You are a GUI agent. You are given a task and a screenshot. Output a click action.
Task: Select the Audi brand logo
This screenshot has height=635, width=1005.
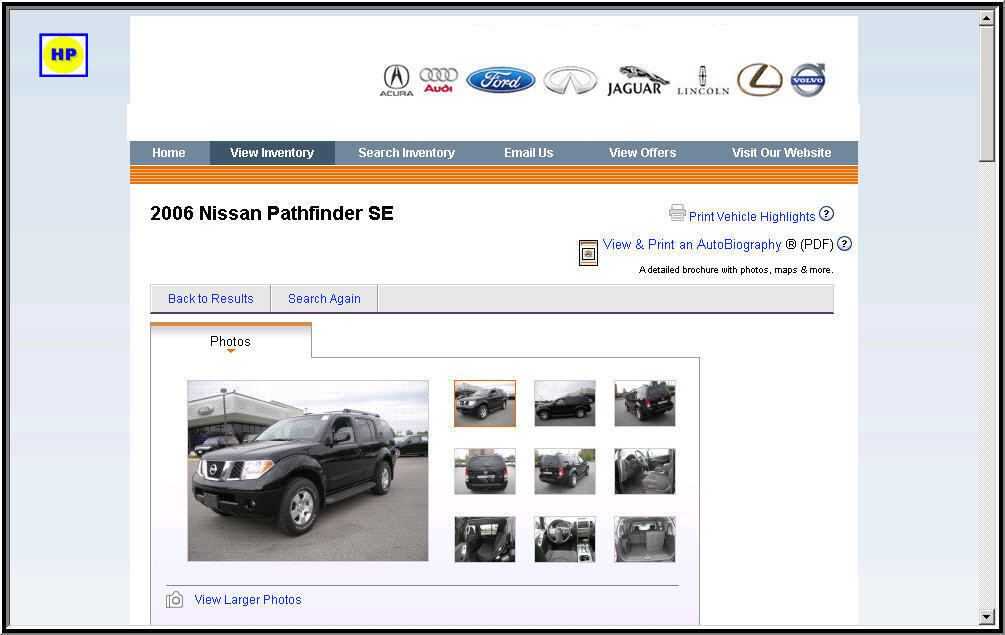(x=438, y=80)
